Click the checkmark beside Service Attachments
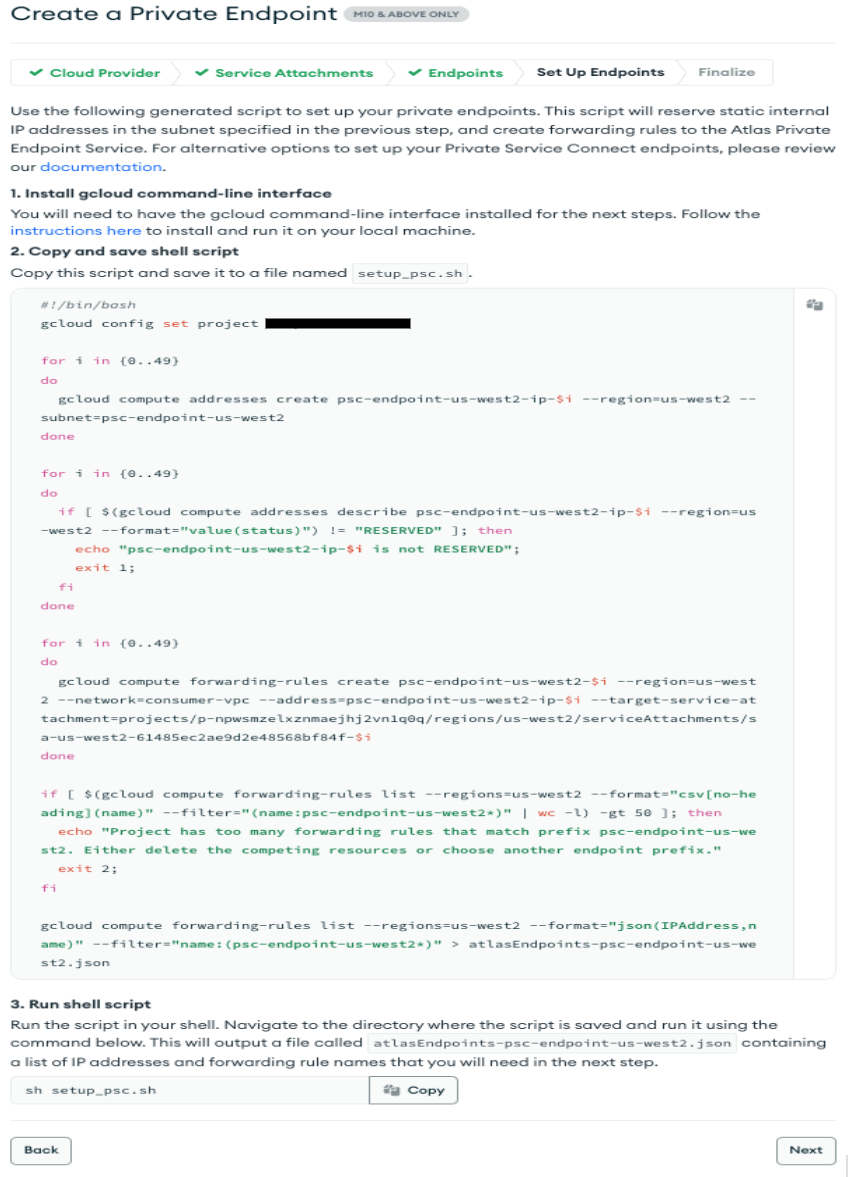852x1177 pixels. click(202, 73)
